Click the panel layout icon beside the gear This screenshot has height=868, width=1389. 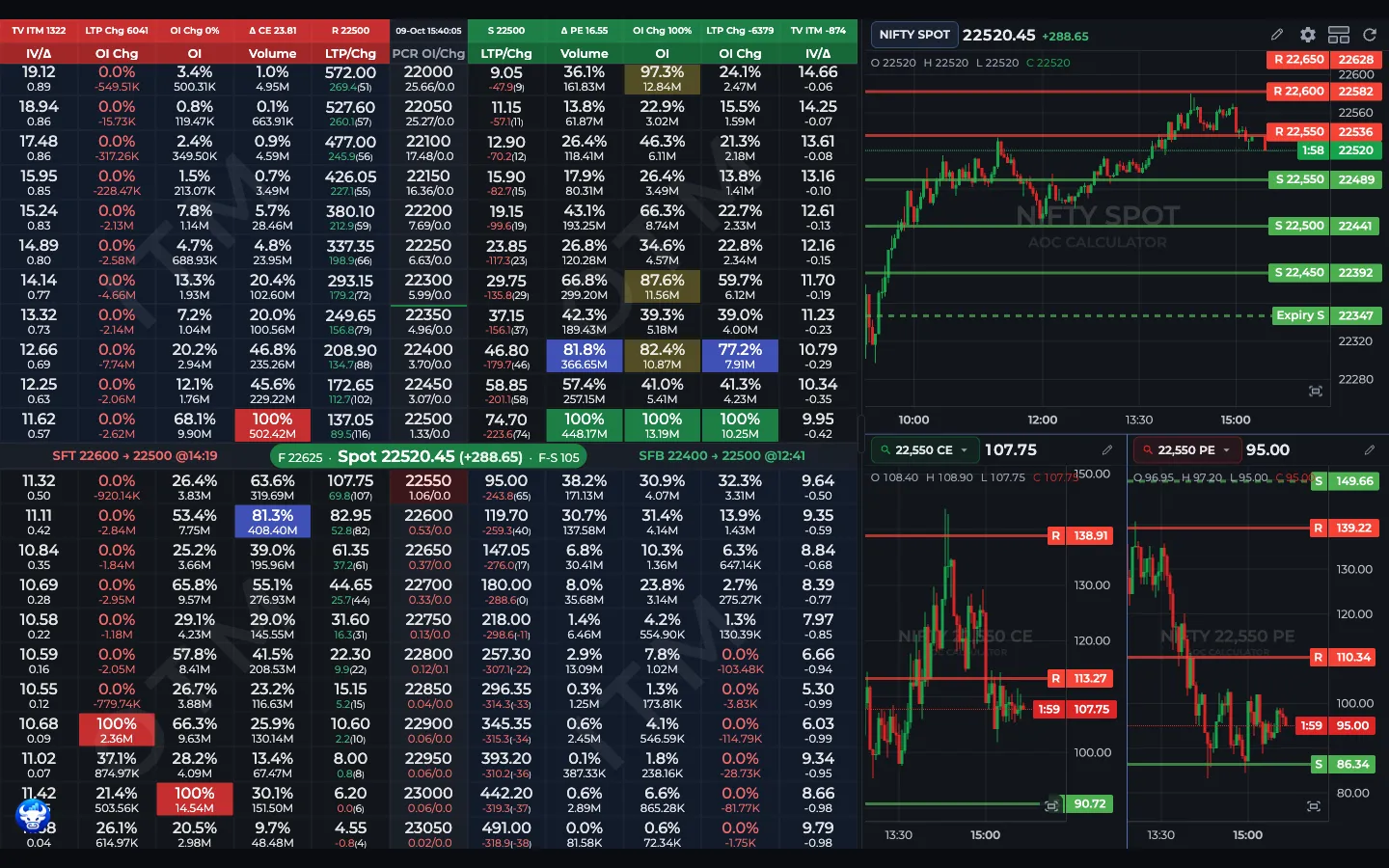[x=1339, y=35]
